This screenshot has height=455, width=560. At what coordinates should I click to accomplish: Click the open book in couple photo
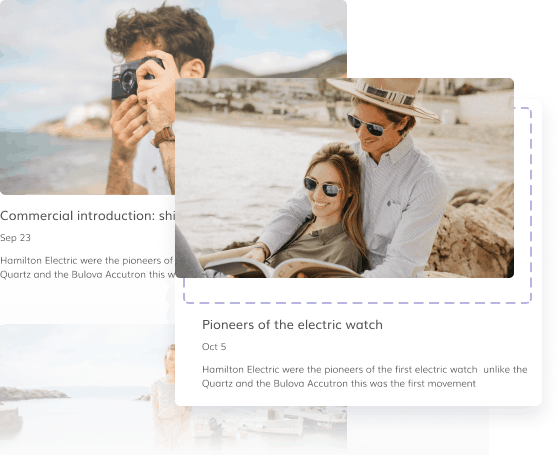point(282,268)
